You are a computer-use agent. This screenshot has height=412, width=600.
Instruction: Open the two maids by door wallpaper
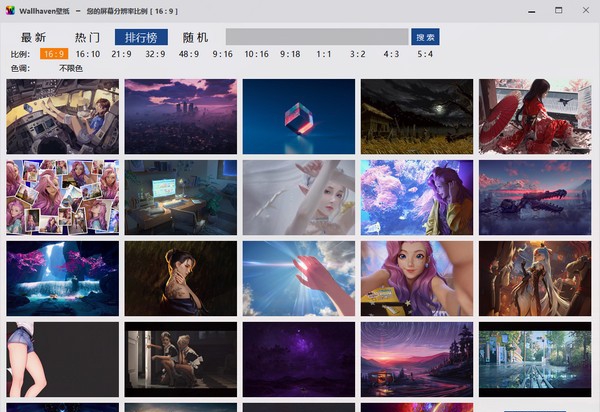pyautogui.click(x=181, y=359)
